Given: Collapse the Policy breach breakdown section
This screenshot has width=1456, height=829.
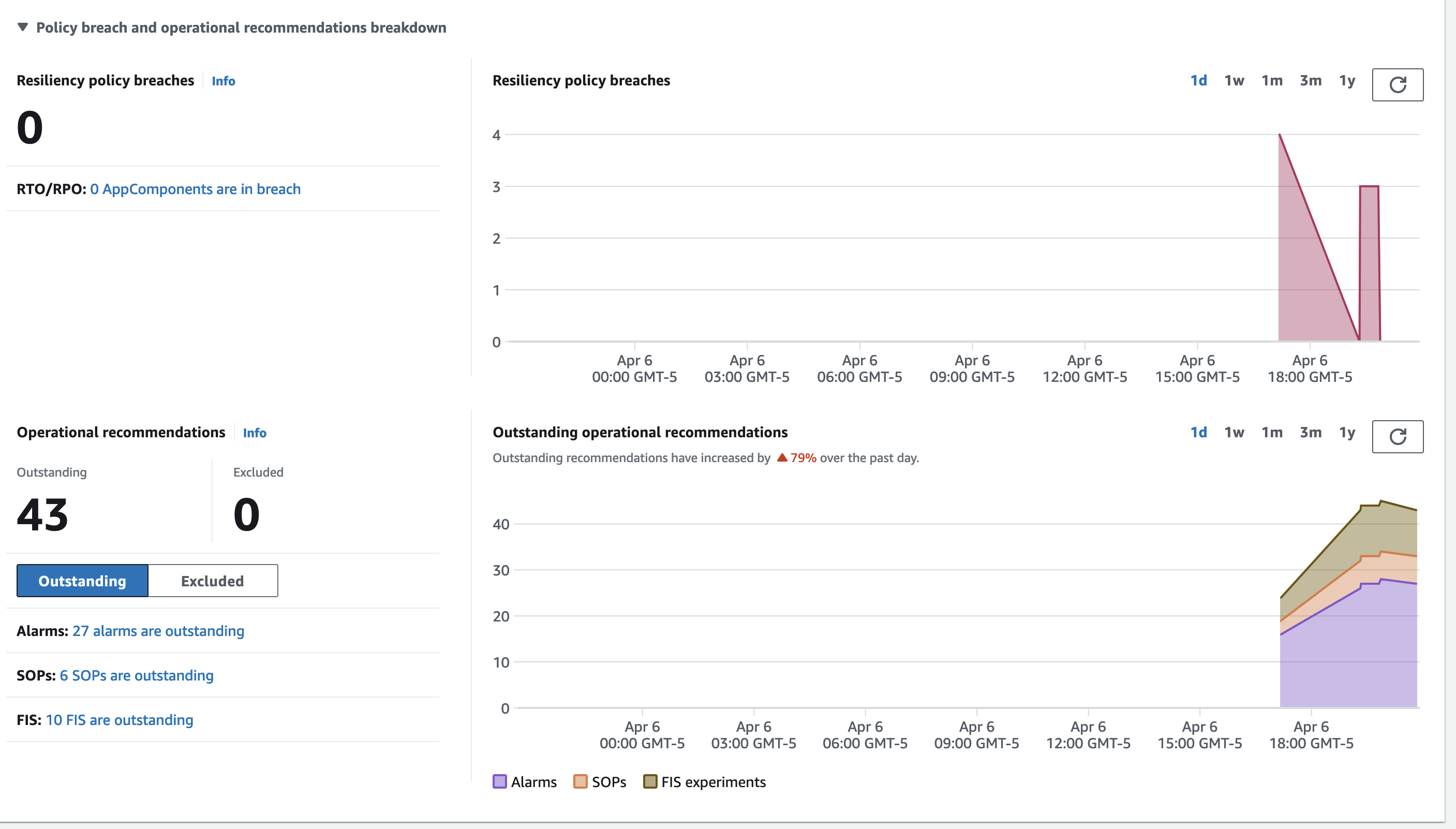Looking at the screenshot, I should point(23,27).
